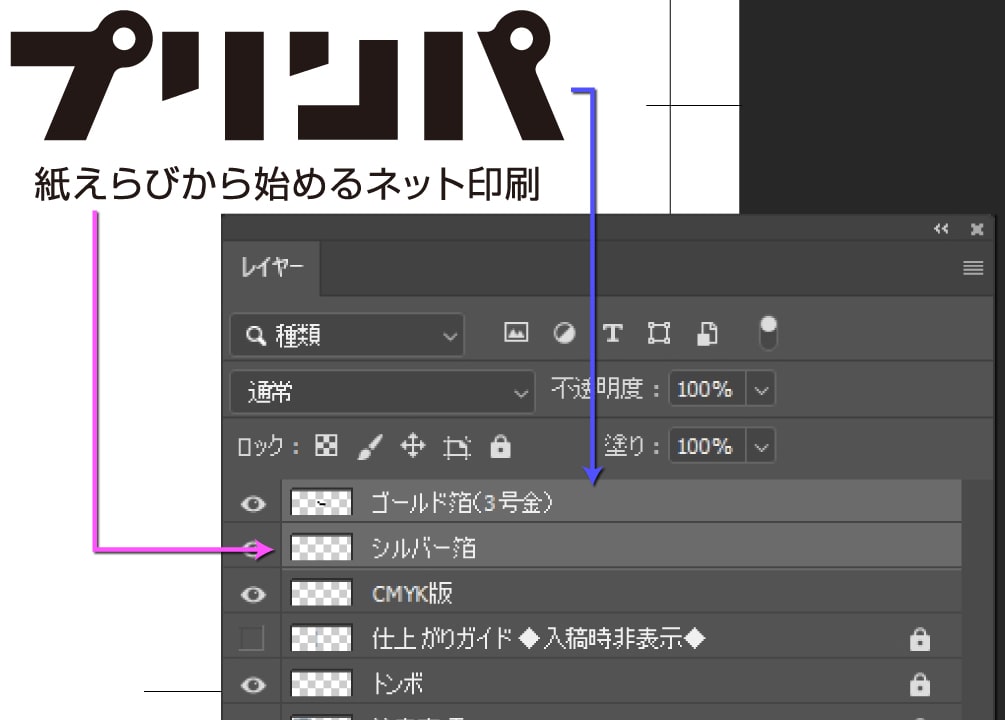The image size is (1005, 720).
Task: Filter layers by type text icon
Action: (x=612, y=334)
